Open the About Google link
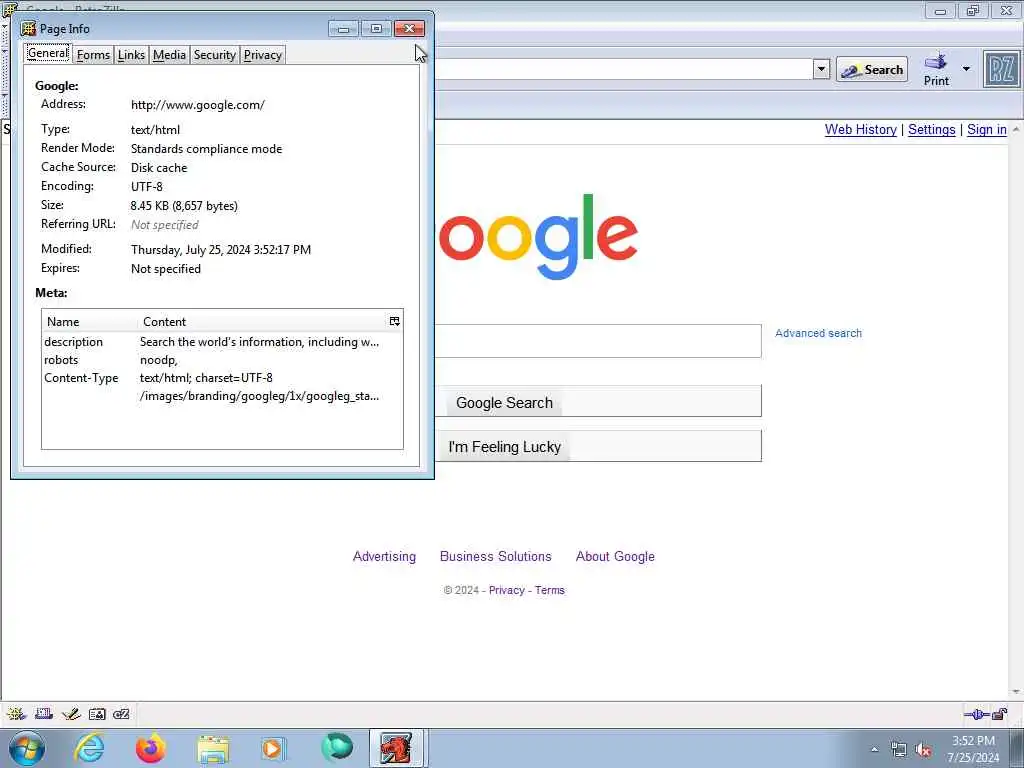The height and width of the screenshot is (768, 1024). click(615, 556)
